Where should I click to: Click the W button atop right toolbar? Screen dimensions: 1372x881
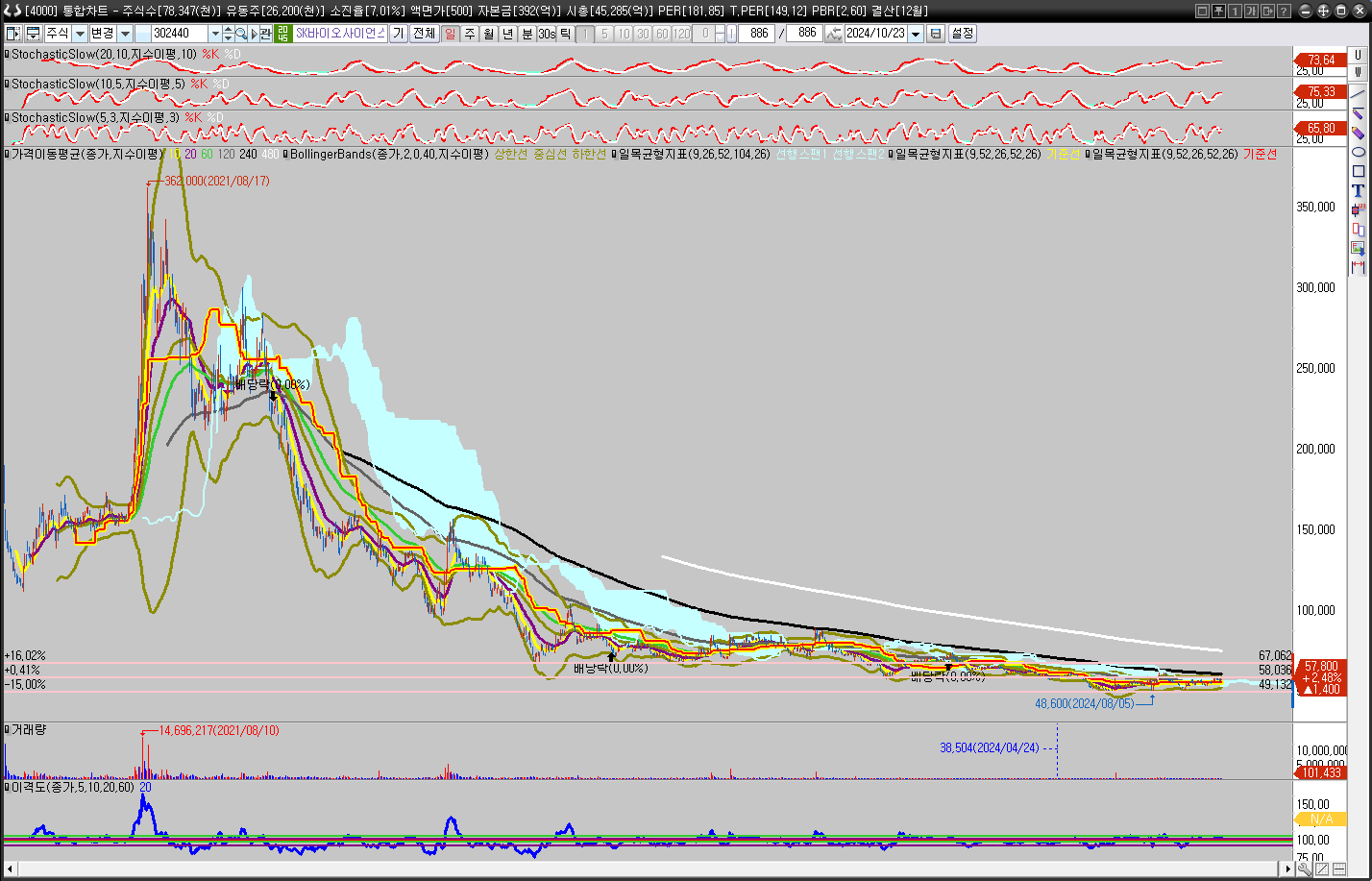pos(1358,72)
